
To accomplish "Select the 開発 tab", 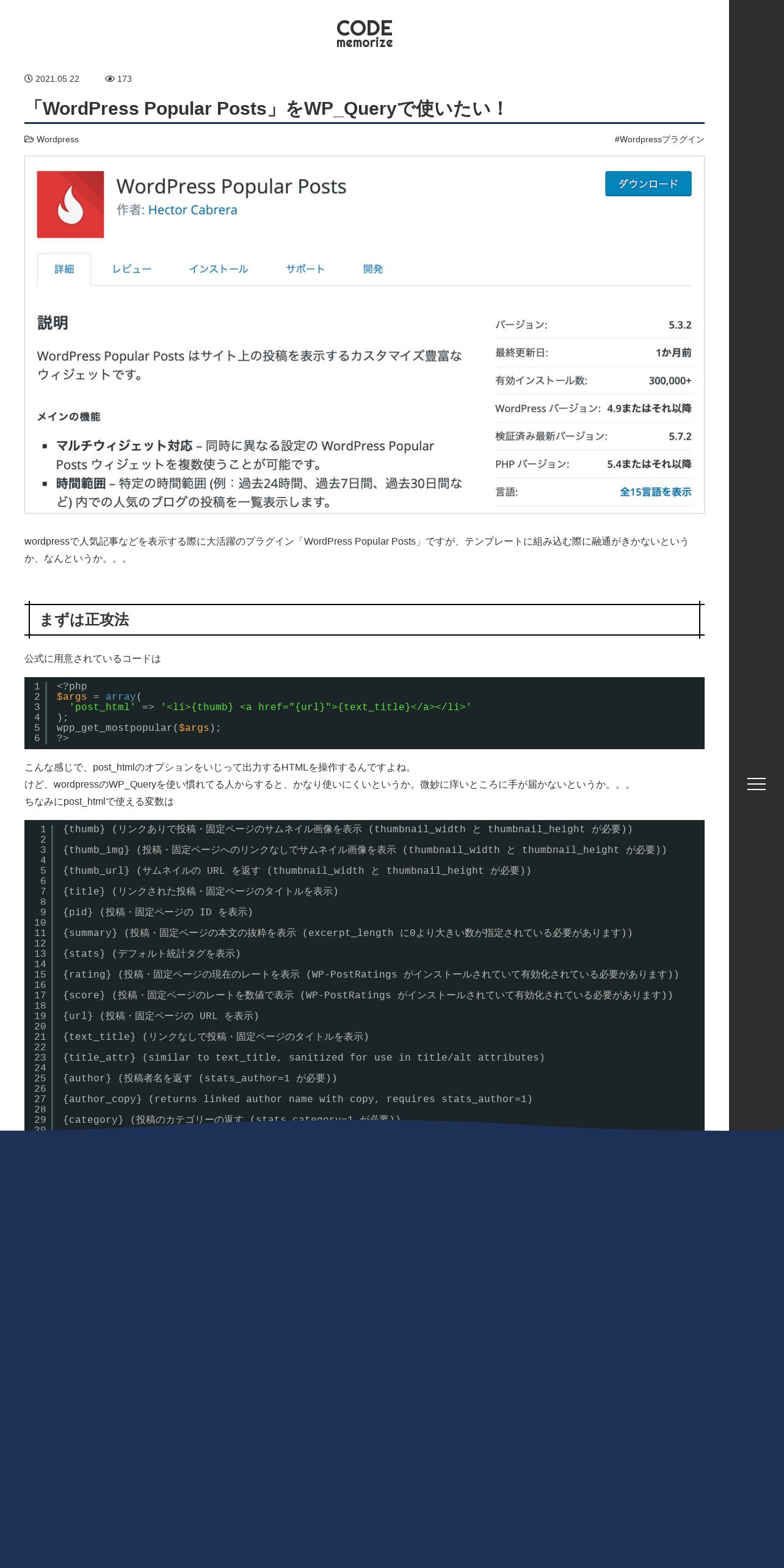I will click(373, 269).
